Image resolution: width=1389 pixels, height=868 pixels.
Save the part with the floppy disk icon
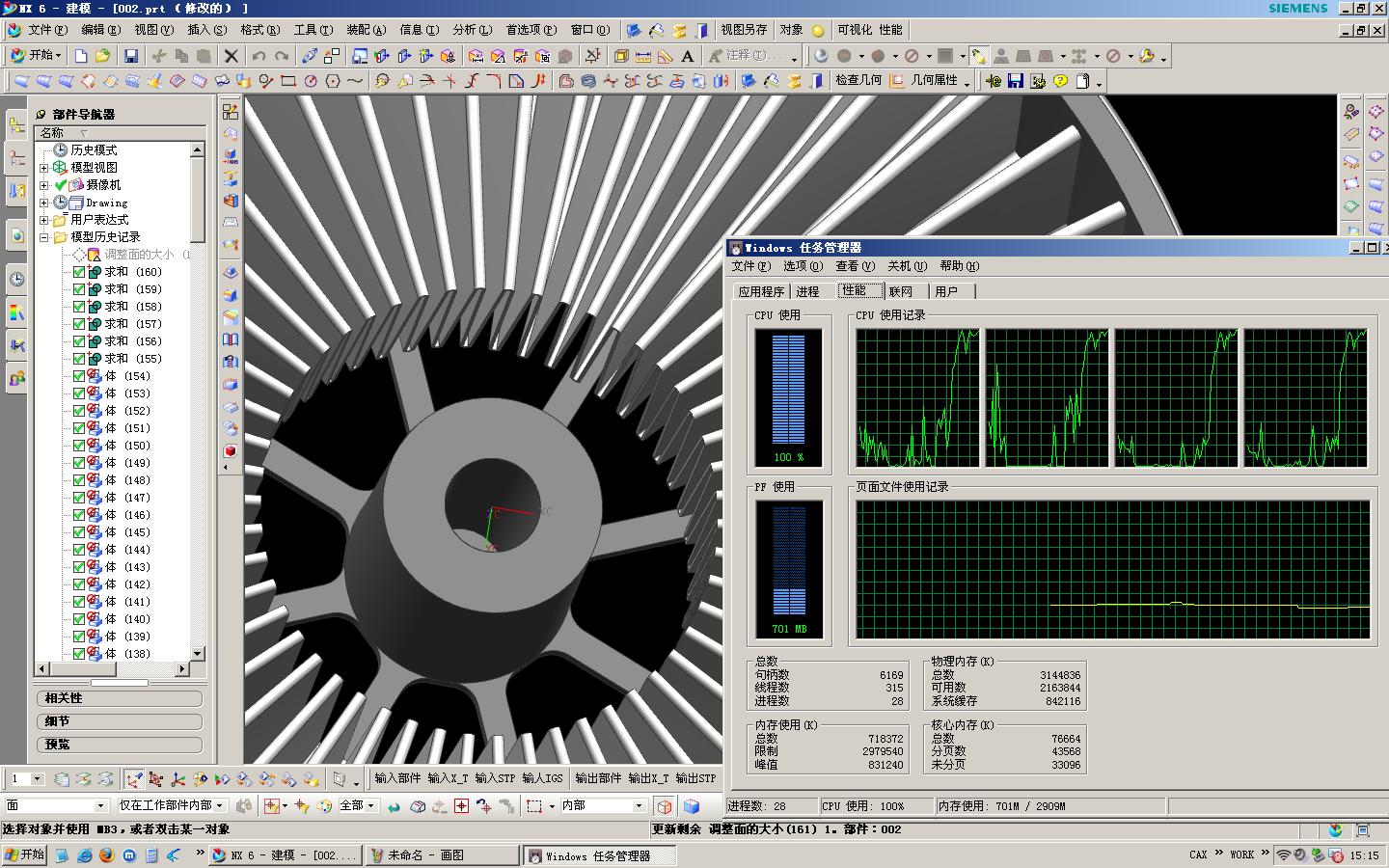point(131,56)
